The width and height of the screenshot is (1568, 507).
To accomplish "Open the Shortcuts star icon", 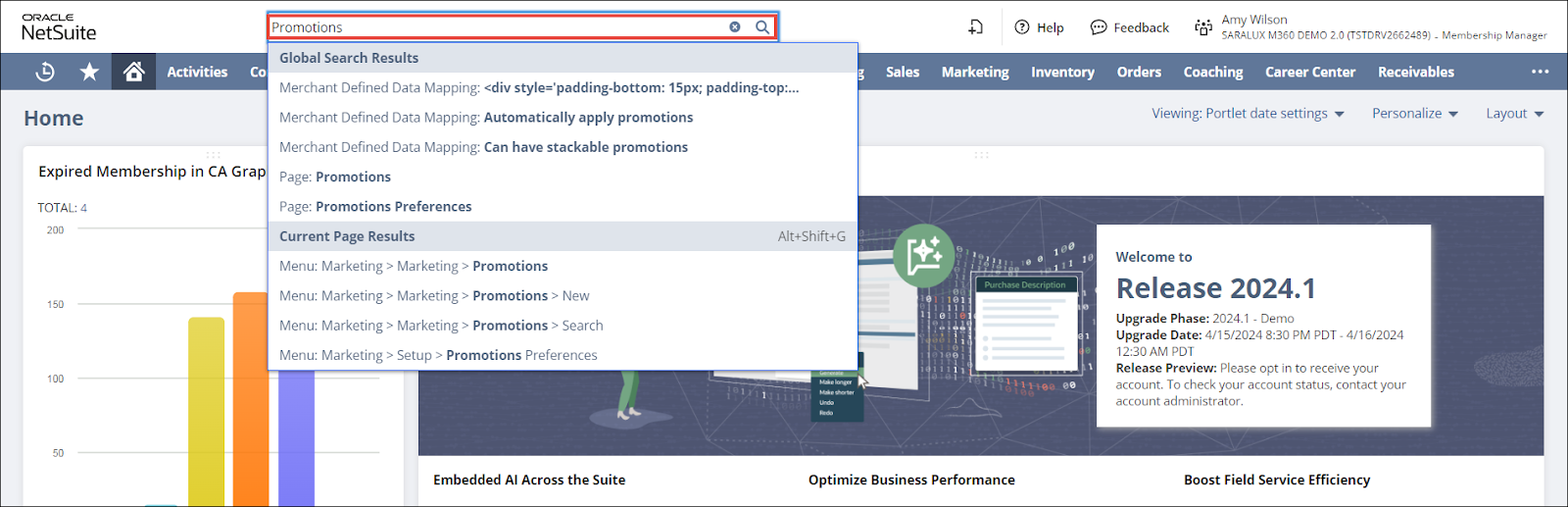I will 89,72.
